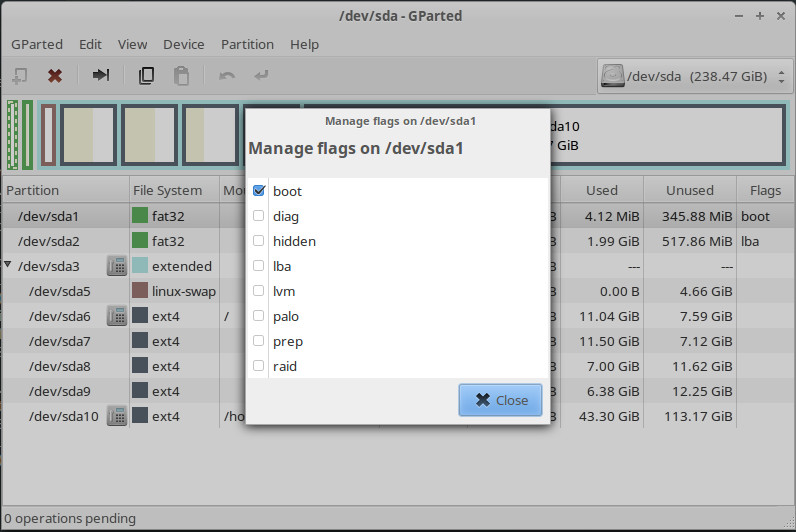This screenshot has height=532, width=796.
Task: Click the 517.86 MiB unused value
Action: 697,241
